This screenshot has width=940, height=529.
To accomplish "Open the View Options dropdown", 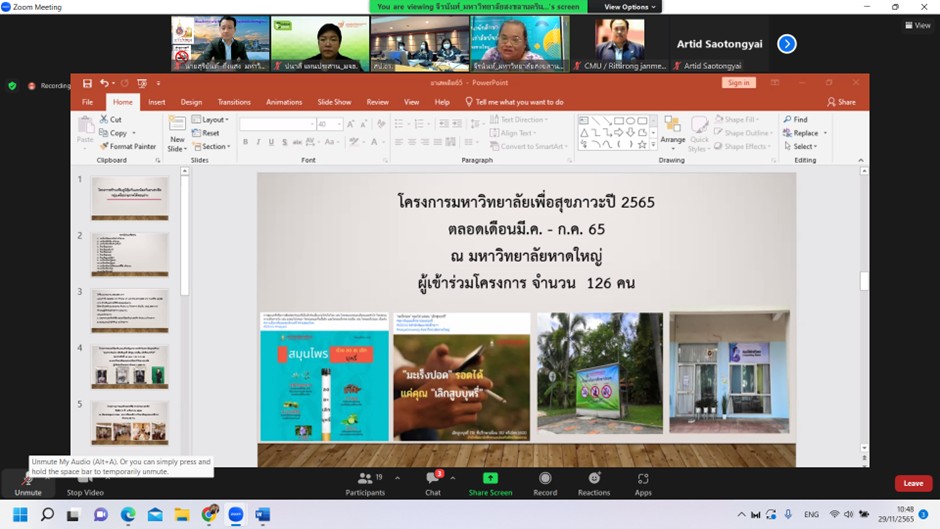I will [x=629, y=7].
